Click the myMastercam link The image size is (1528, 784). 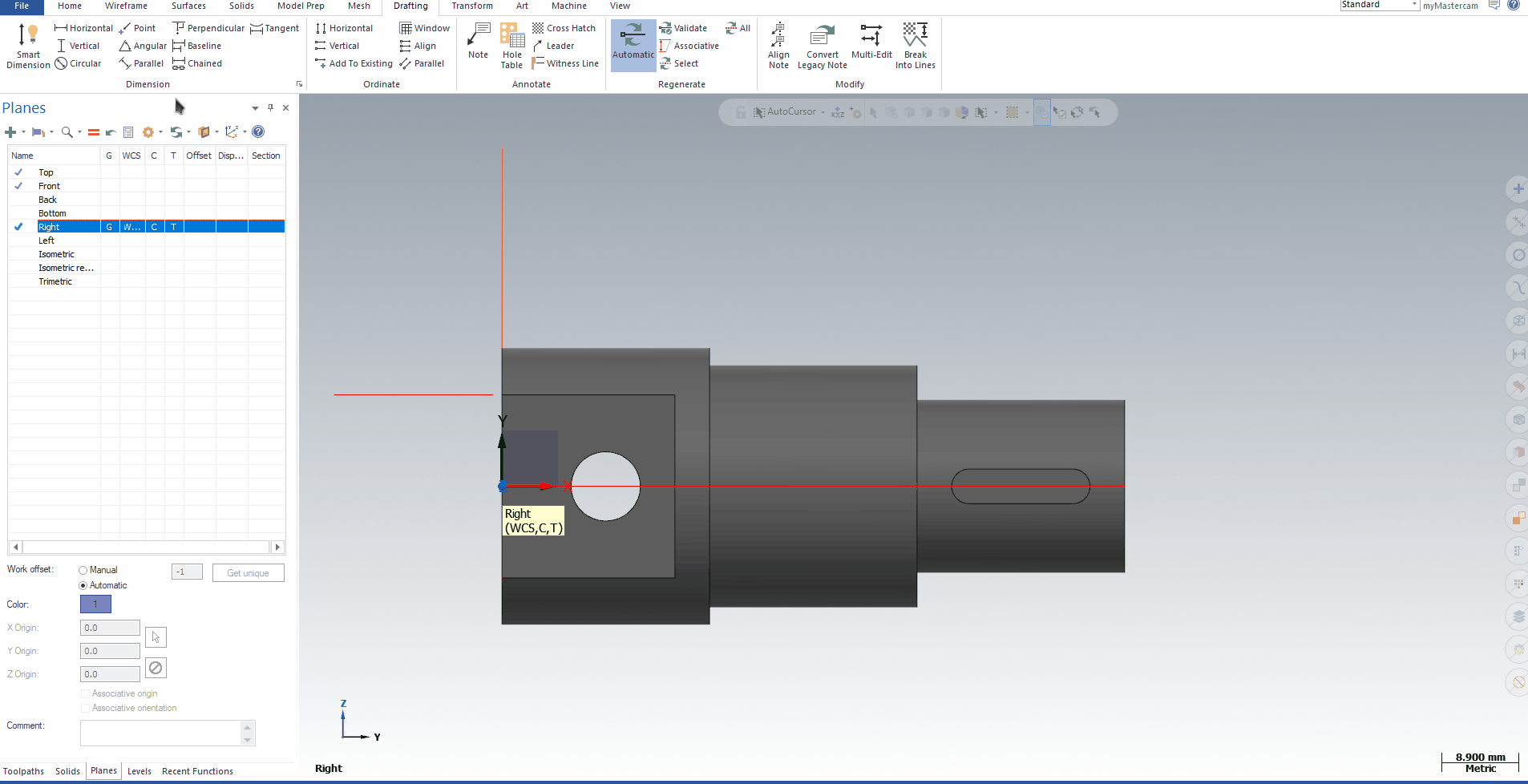coord(1450,6)
